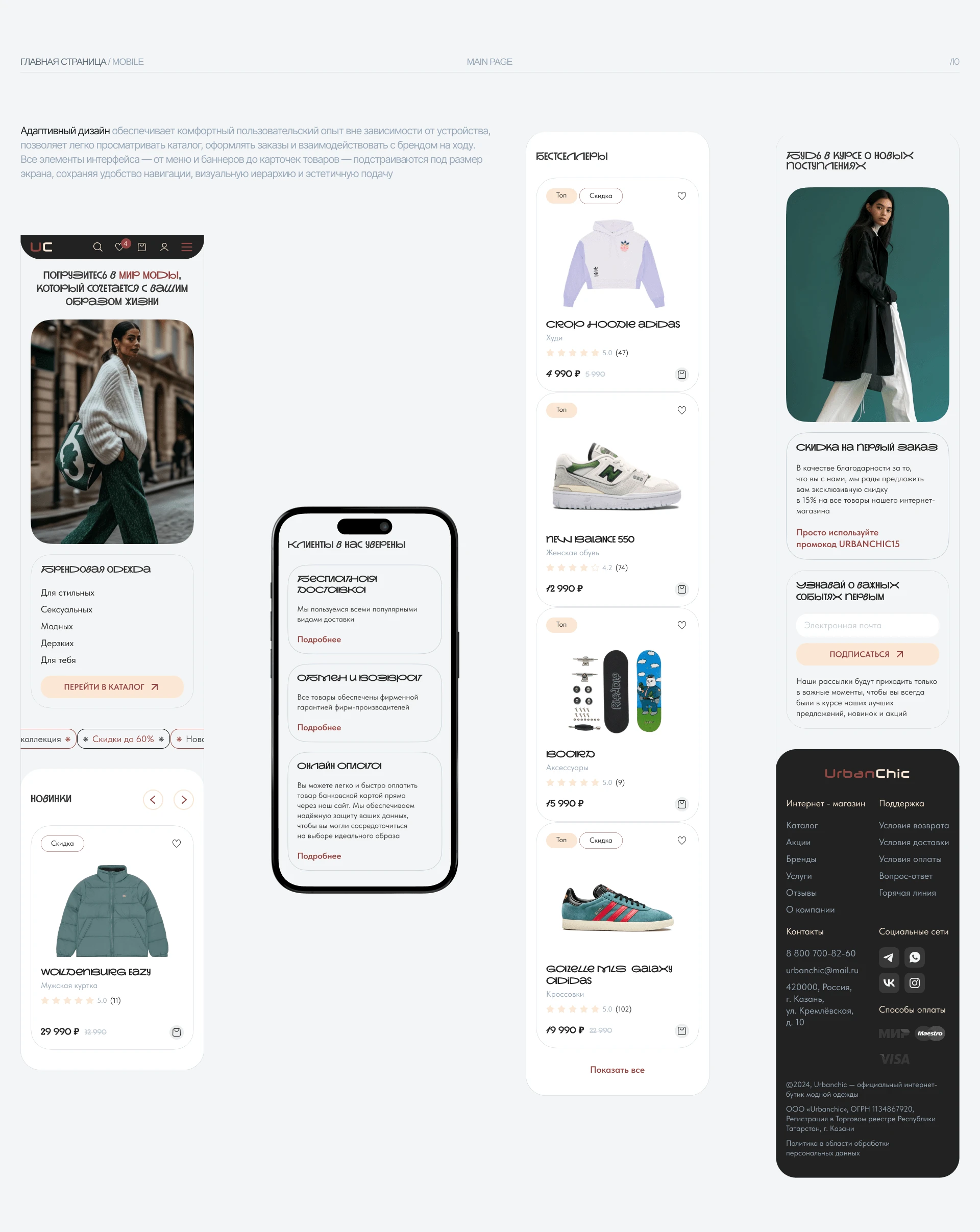Click the WhatsApp icon in footer
Screen dimensions: 980x1232
point(914,957)
